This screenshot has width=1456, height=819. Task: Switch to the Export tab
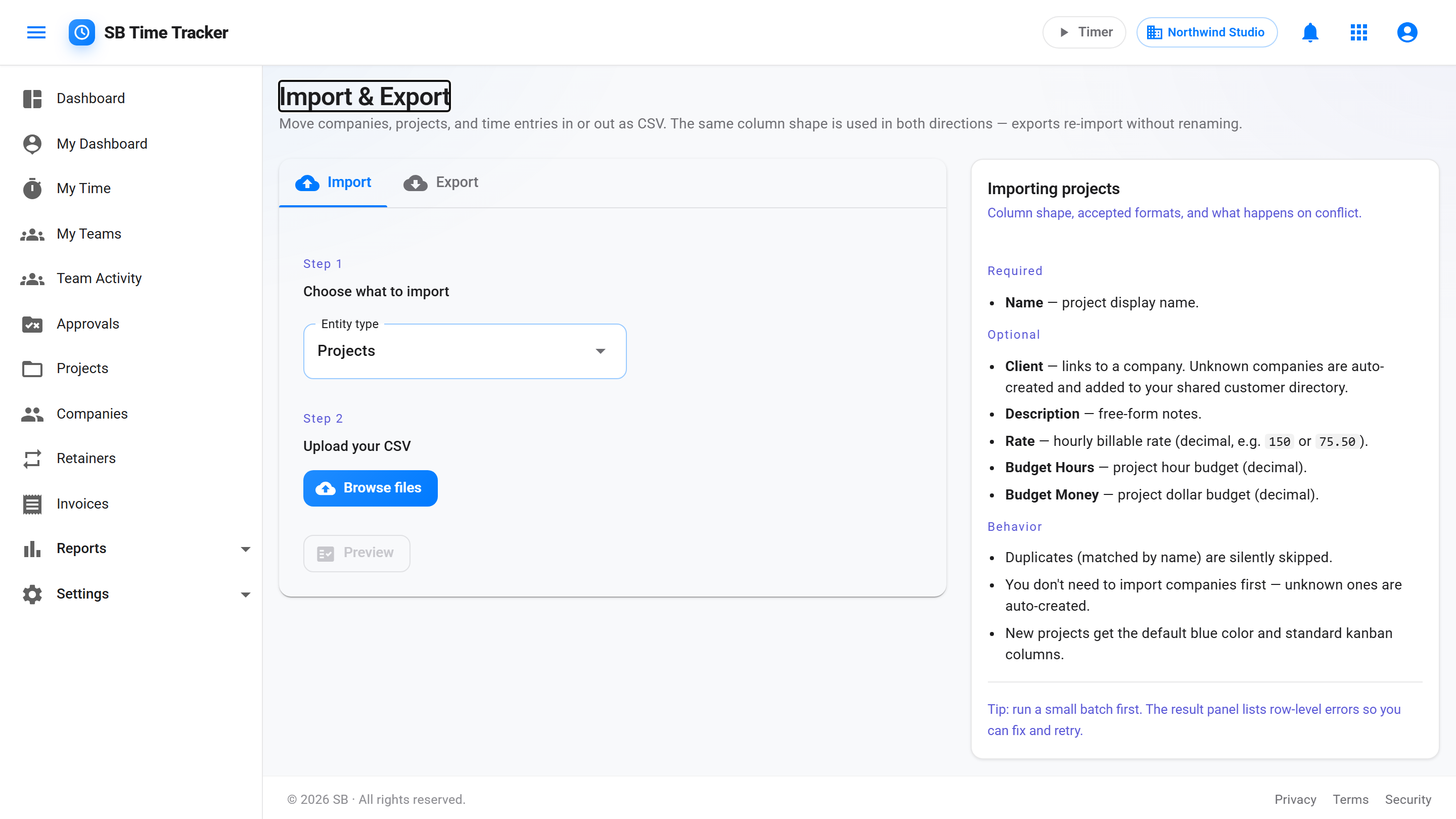point(441,183)
